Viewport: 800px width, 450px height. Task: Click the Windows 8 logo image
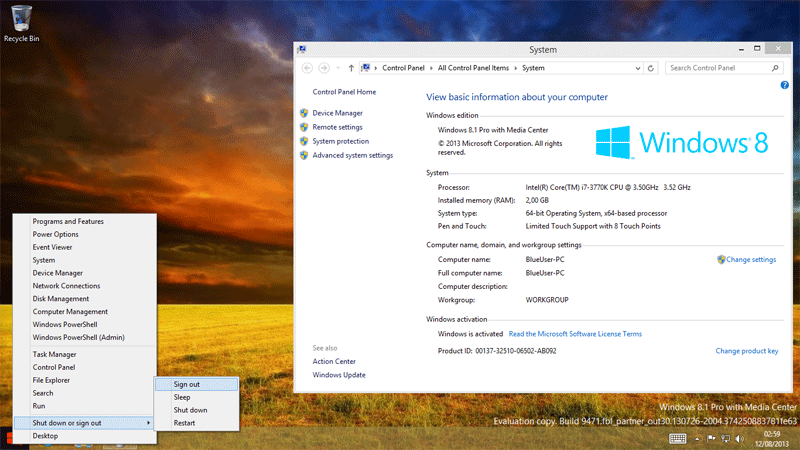coord(682,142)
